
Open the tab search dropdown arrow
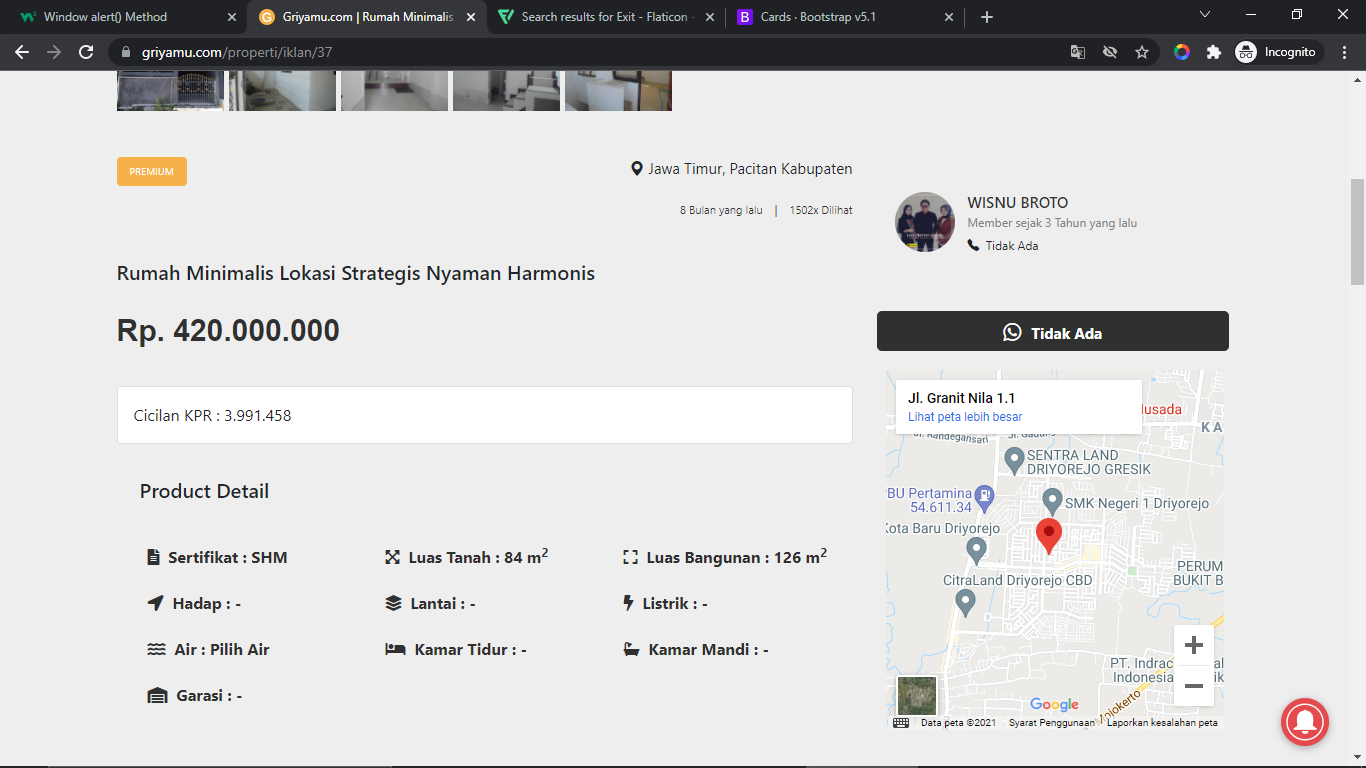pyautogui.click(x=1205, y=16)
